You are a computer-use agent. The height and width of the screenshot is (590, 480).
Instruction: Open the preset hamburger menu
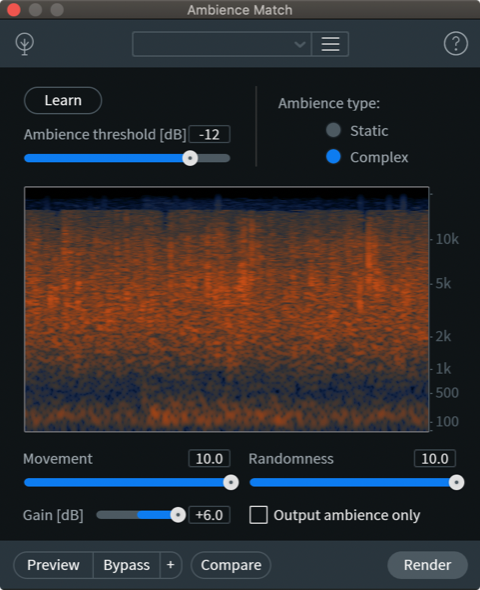pyautogui.click(x=330, y=44)
